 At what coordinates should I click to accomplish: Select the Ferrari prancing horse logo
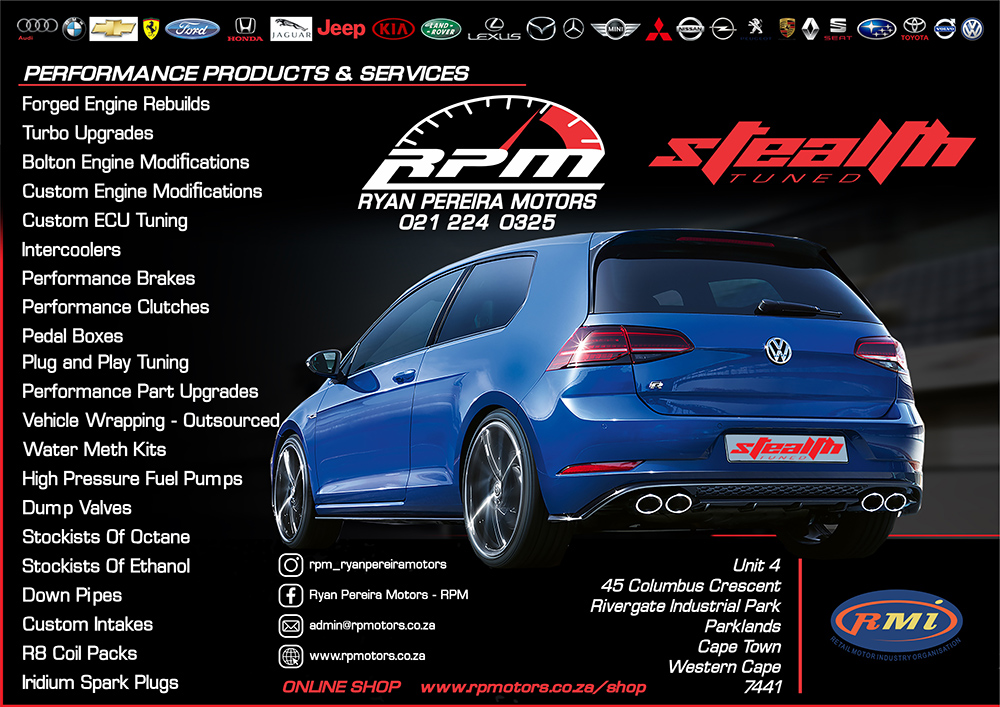[150, 28]
